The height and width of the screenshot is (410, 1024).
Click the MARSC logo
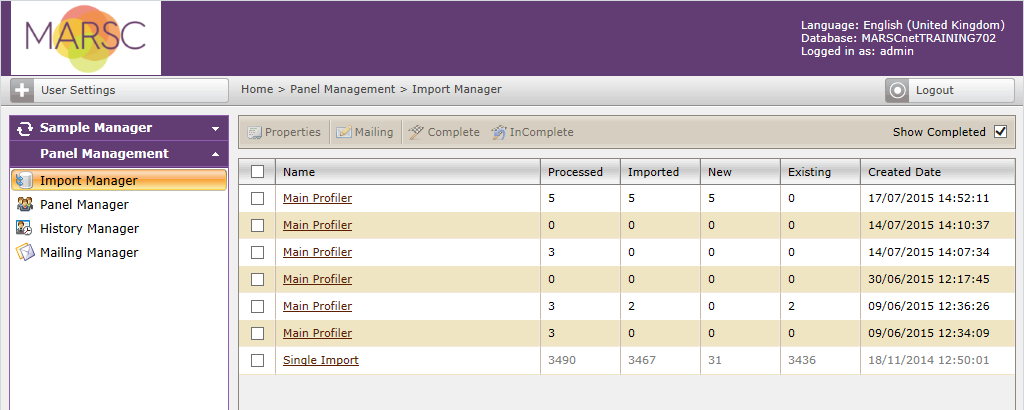(86, 38)
